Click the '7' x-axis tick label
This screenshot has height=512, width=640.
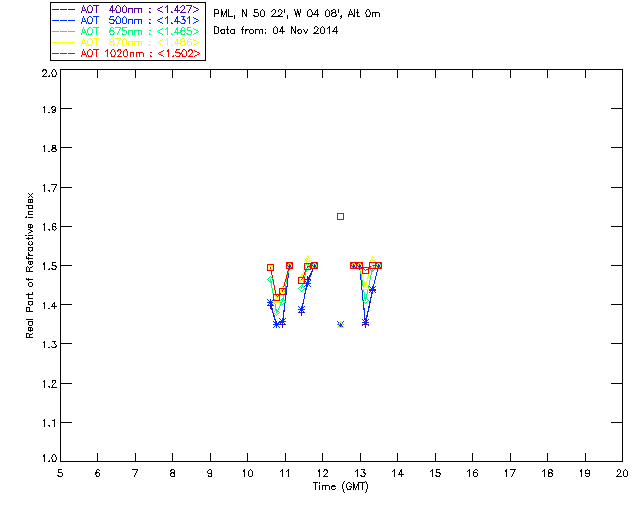tap(135, 474)
